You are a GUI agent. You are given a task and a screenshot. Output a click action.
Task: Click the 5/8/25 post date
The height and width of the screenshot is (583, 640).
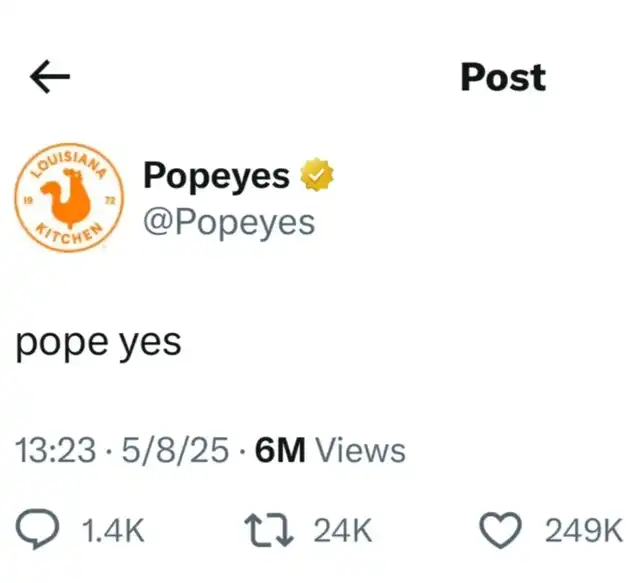click(176, 450)
